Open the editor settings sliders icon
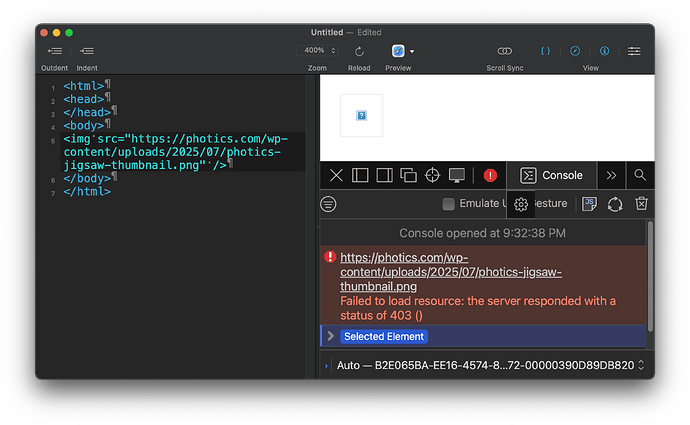The width and height of the screenshot is (690, 425). [634, 51]
